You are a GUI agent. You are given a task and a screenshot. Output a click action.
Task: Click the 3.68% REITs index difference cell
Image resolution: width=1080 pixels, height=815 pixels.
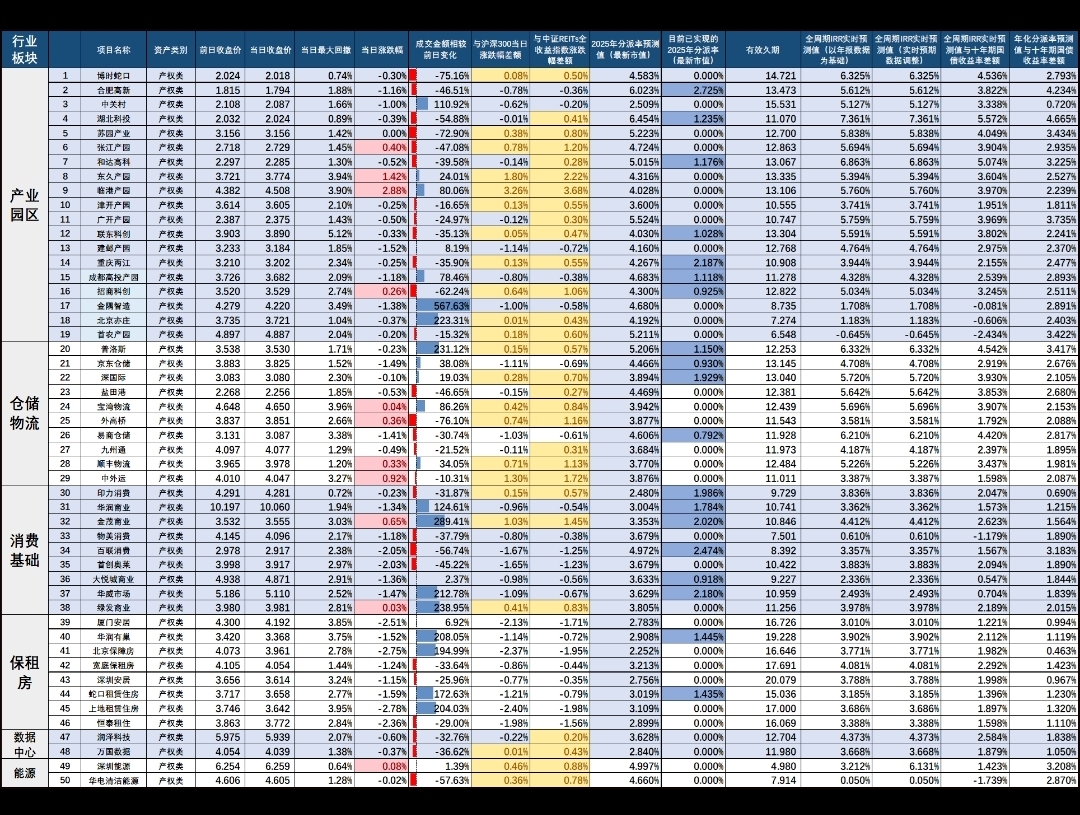[560, 191]
